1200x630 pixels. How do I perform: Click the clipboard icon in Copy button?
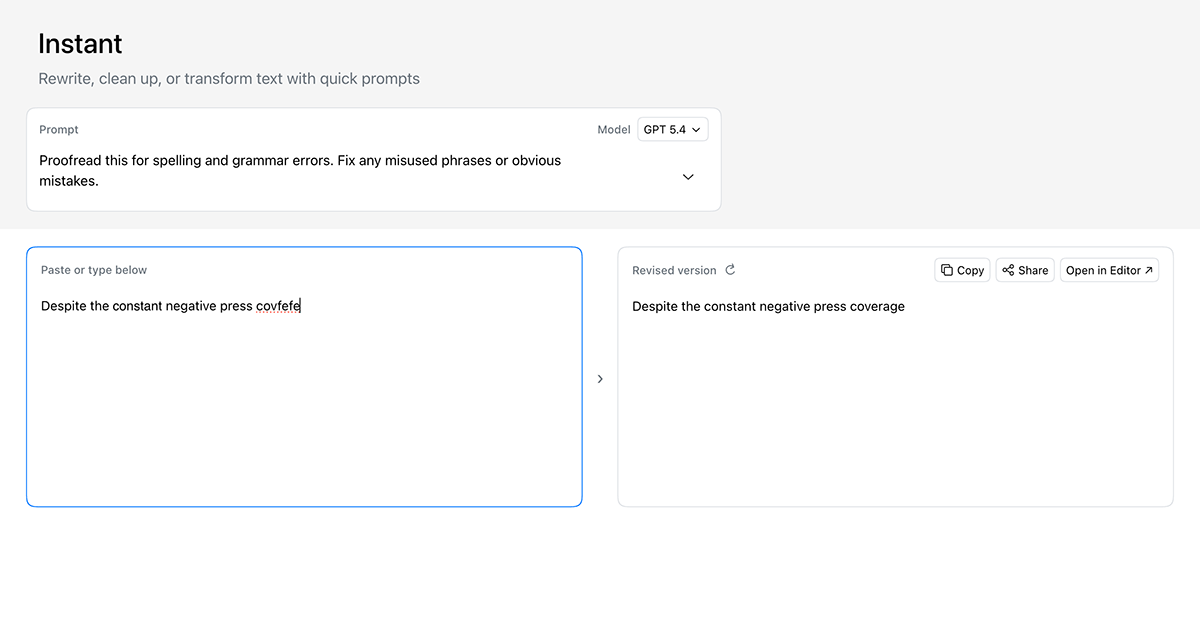947,270
